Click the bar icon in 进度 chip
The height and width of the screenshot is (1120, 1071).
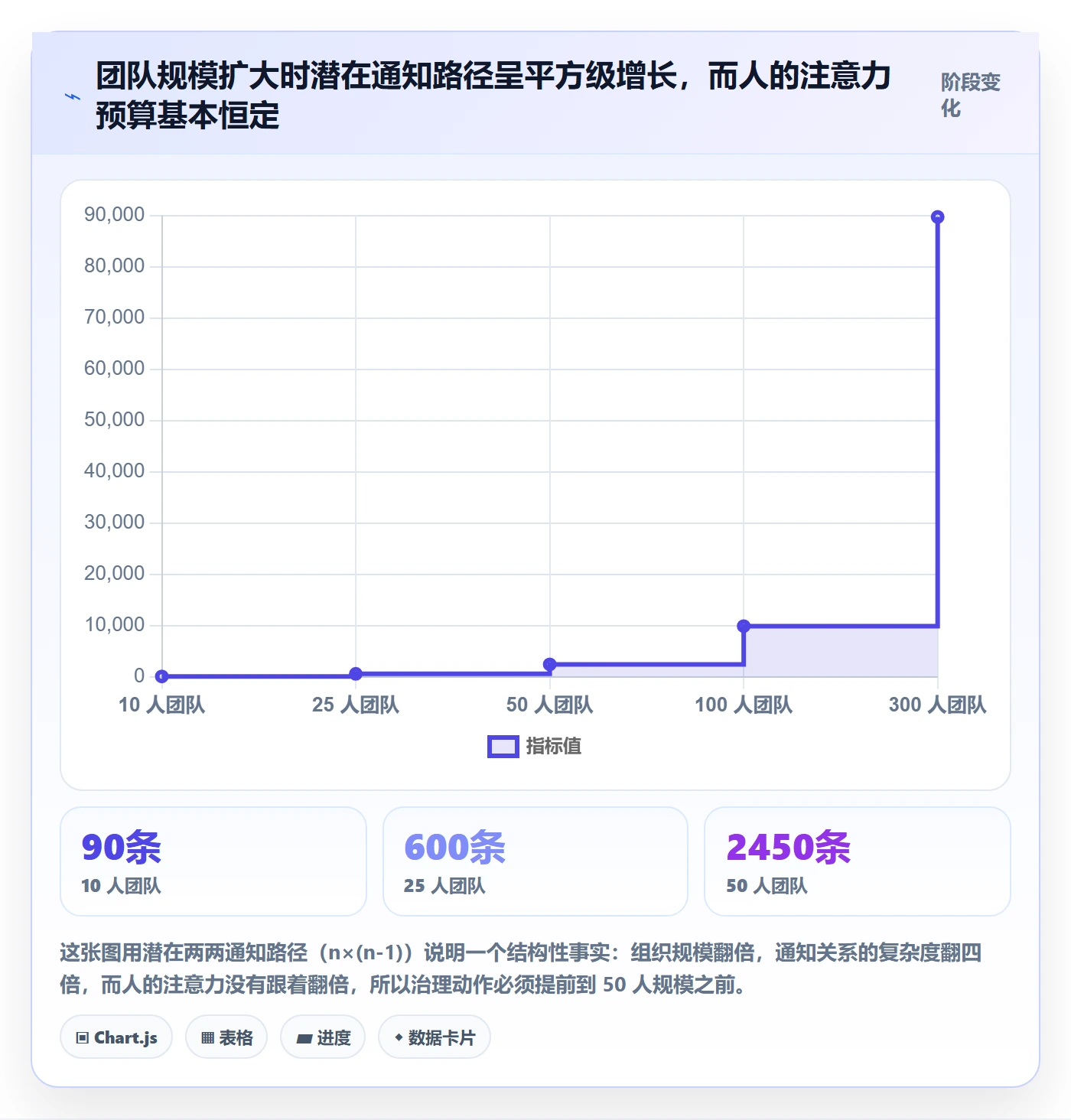pos(304,1039)
